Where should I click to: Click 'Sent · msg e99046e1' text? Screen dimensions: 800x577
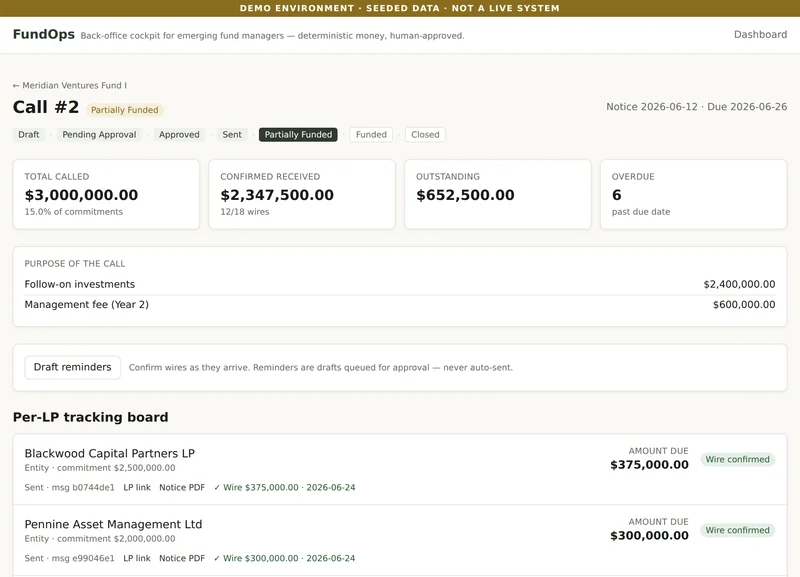pyautogui.click(x=69, y=558)
